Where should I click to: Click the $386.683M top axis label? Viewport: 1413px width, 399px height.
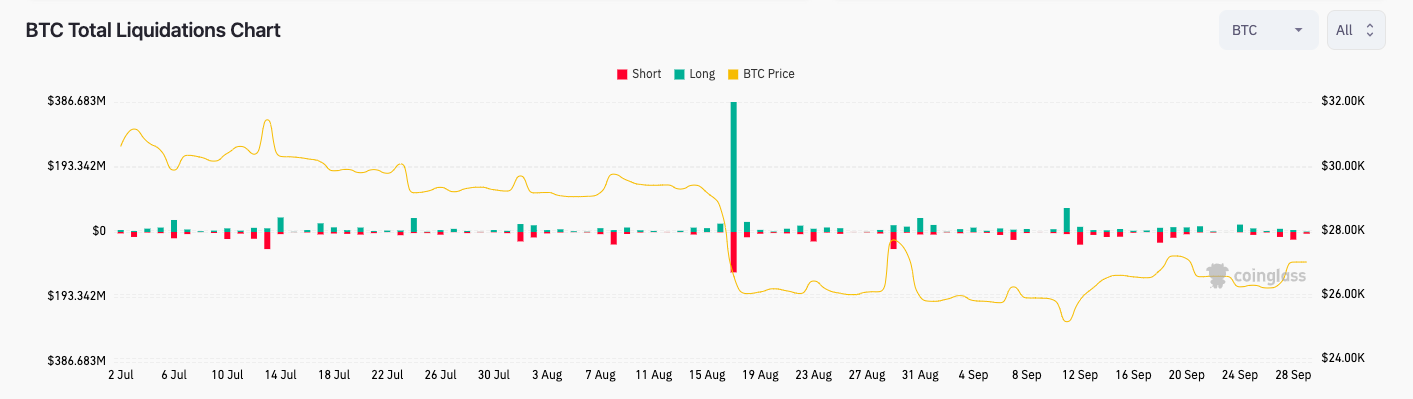(77, 101)
